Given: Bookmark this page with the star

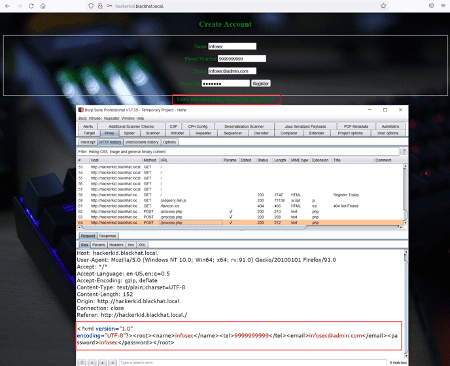Looking at the screenshot, I should pyautogui.click(x=383, y=6).
